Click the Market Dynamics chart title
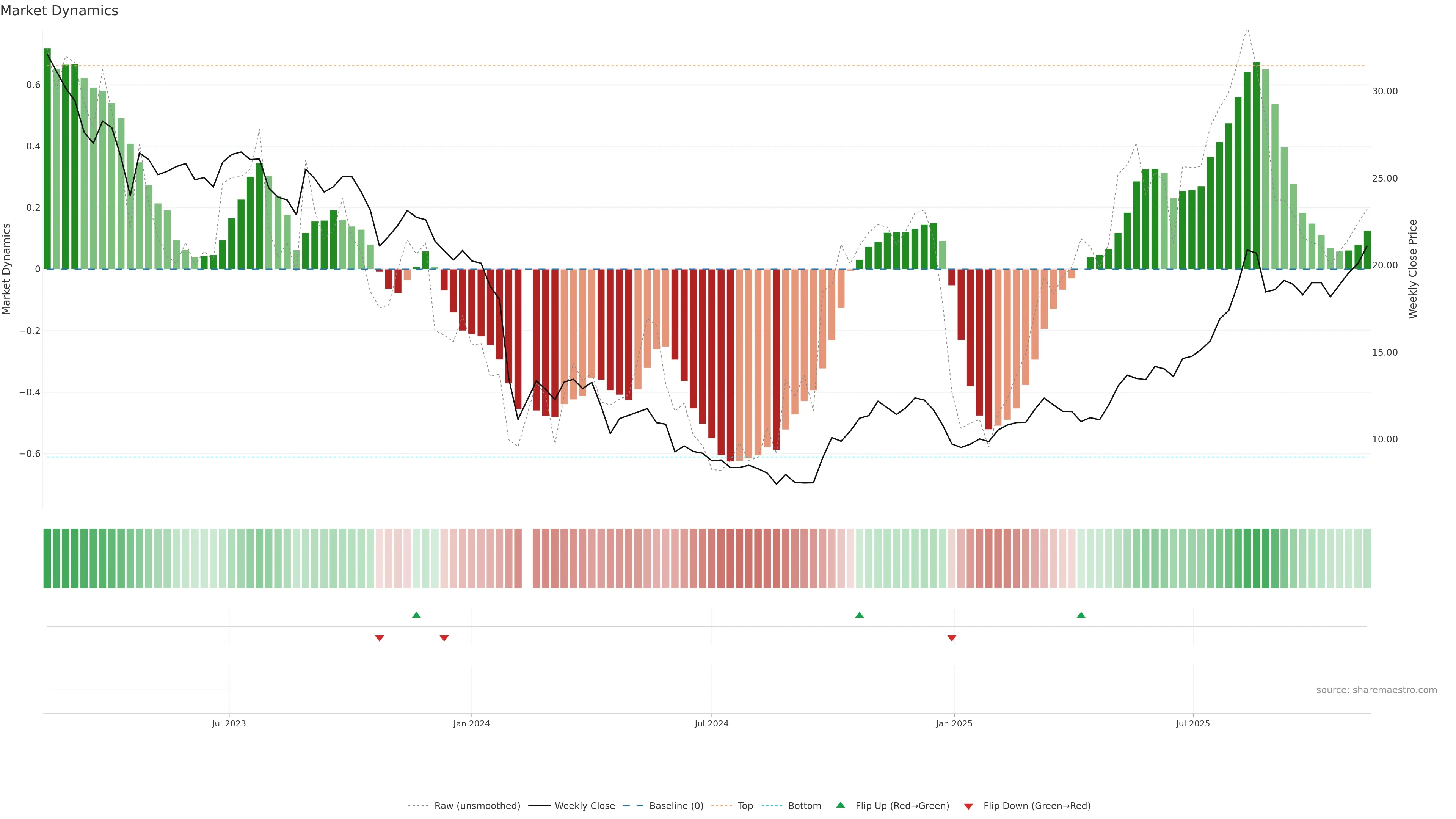 [x=60, y=11]
